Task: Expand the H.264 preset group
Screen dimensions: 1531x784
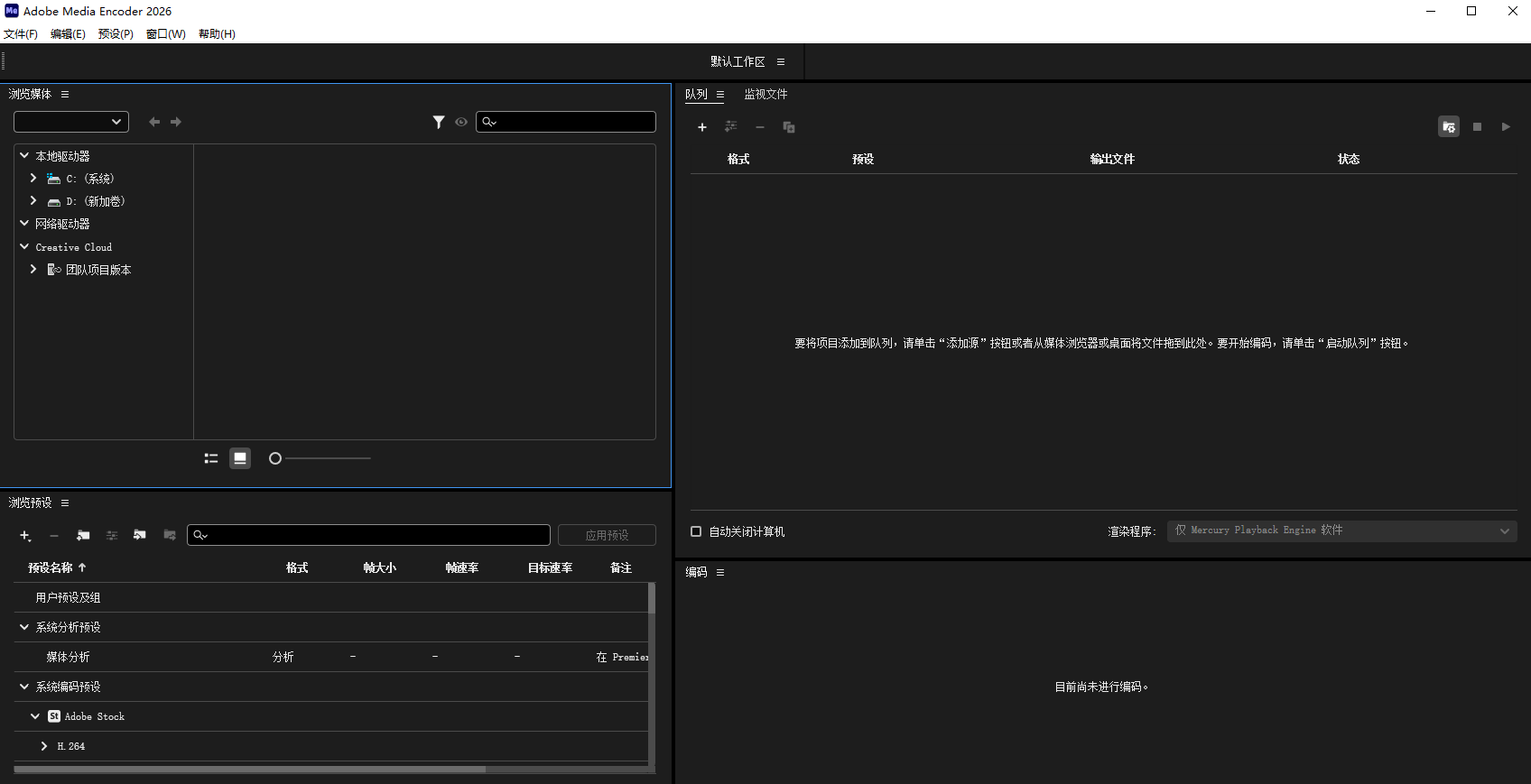Action: (x=44, y=746)
